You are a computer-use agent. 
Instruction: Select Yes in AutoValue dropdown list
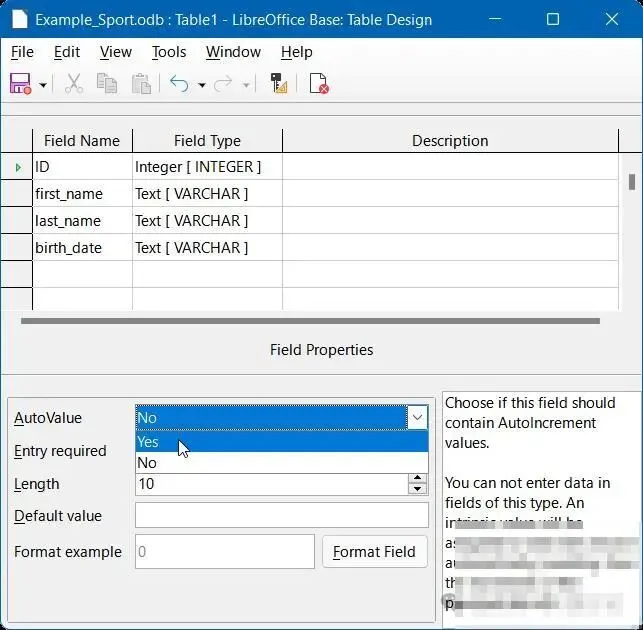pyautogui.click(x=282, y=442)
